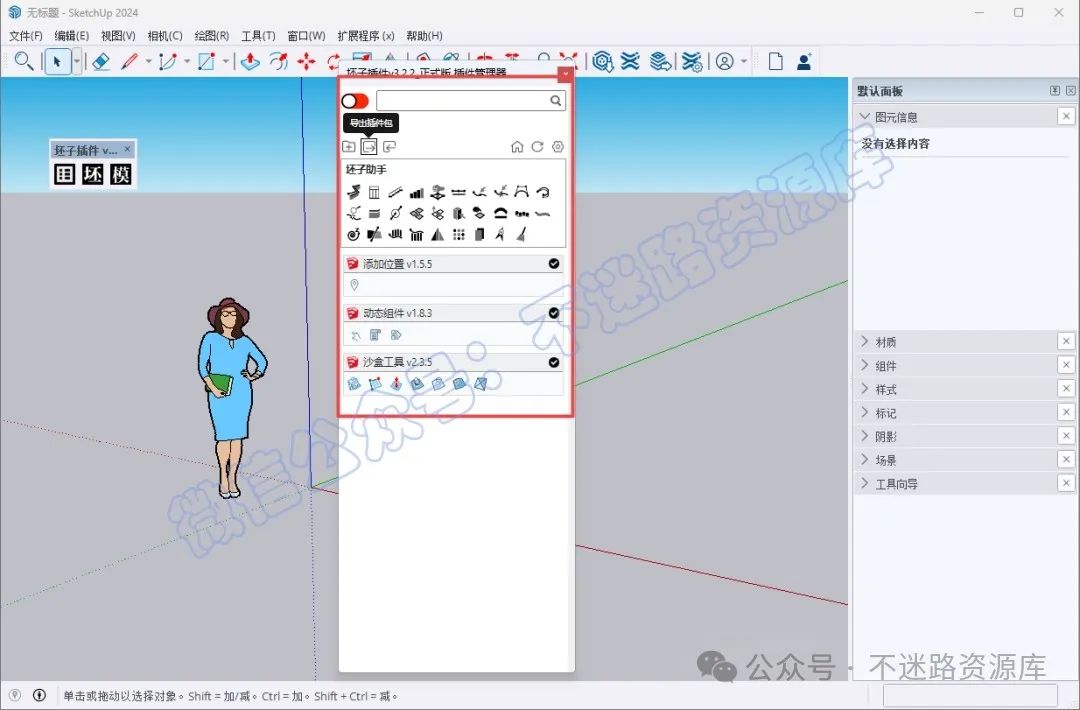Open the Arc tool dropdown arrow
Viewport: 1080px width, 710px height.
click(187, 61)
